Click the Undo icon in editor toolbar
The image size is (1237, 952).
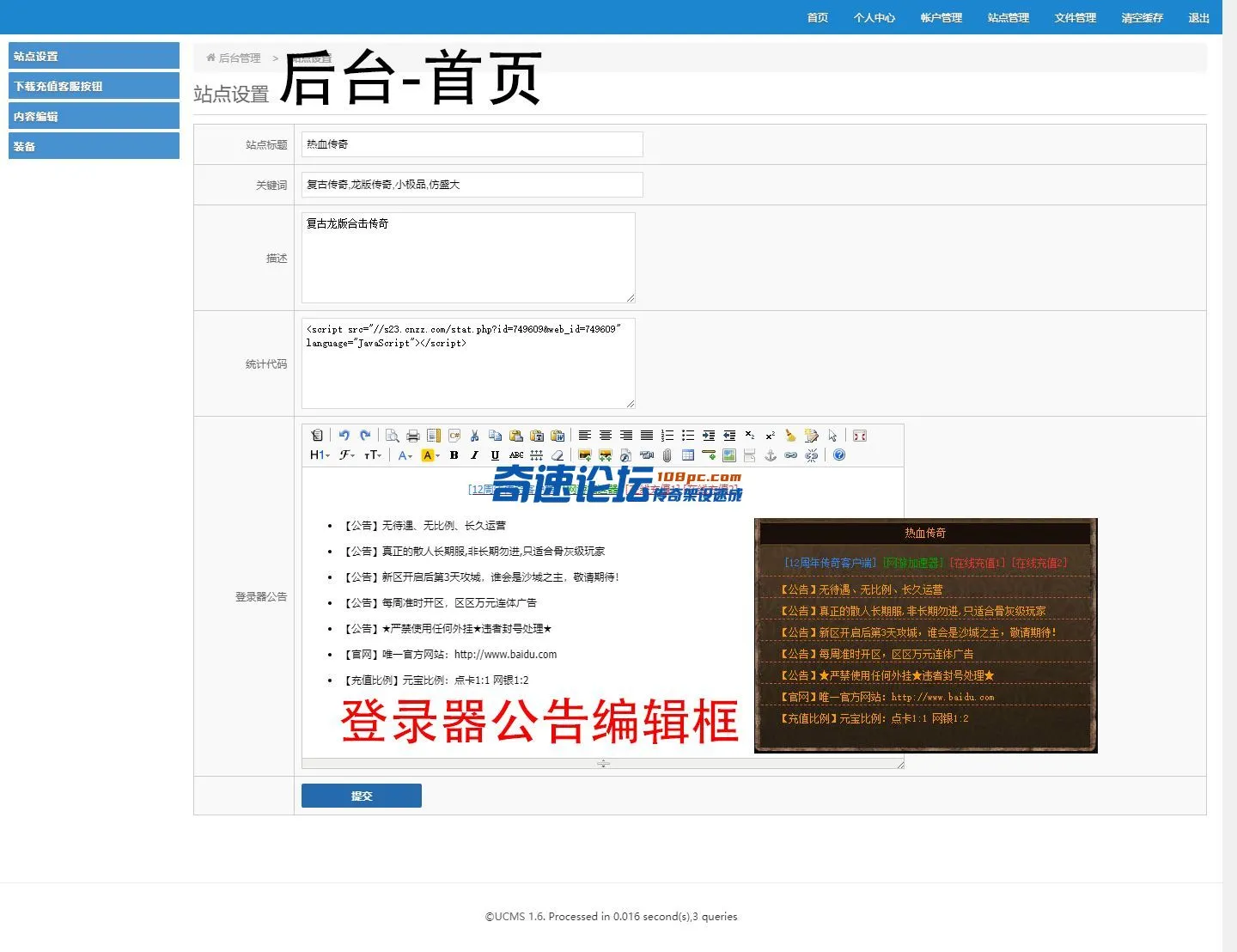344,436
